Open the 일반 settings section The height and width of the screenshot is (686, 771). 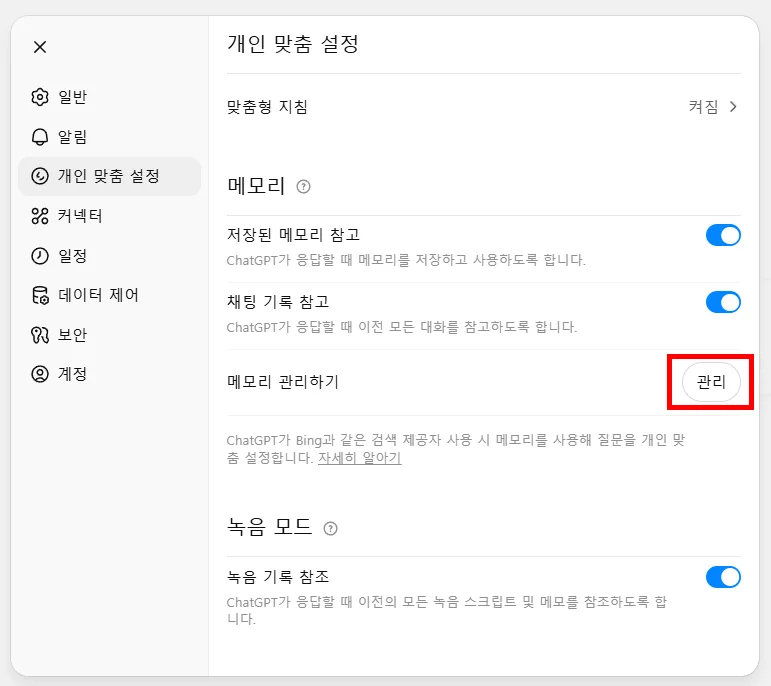tap(109, 97)
